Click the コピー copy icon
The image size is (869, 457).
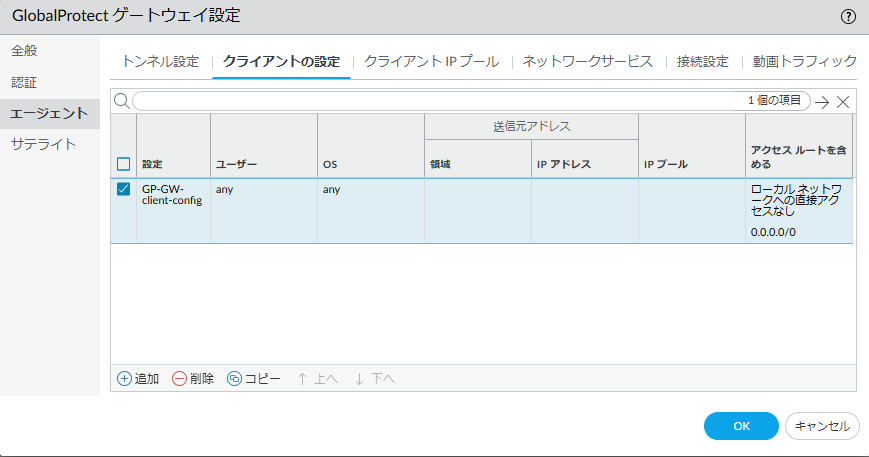[x=234, y=378]
